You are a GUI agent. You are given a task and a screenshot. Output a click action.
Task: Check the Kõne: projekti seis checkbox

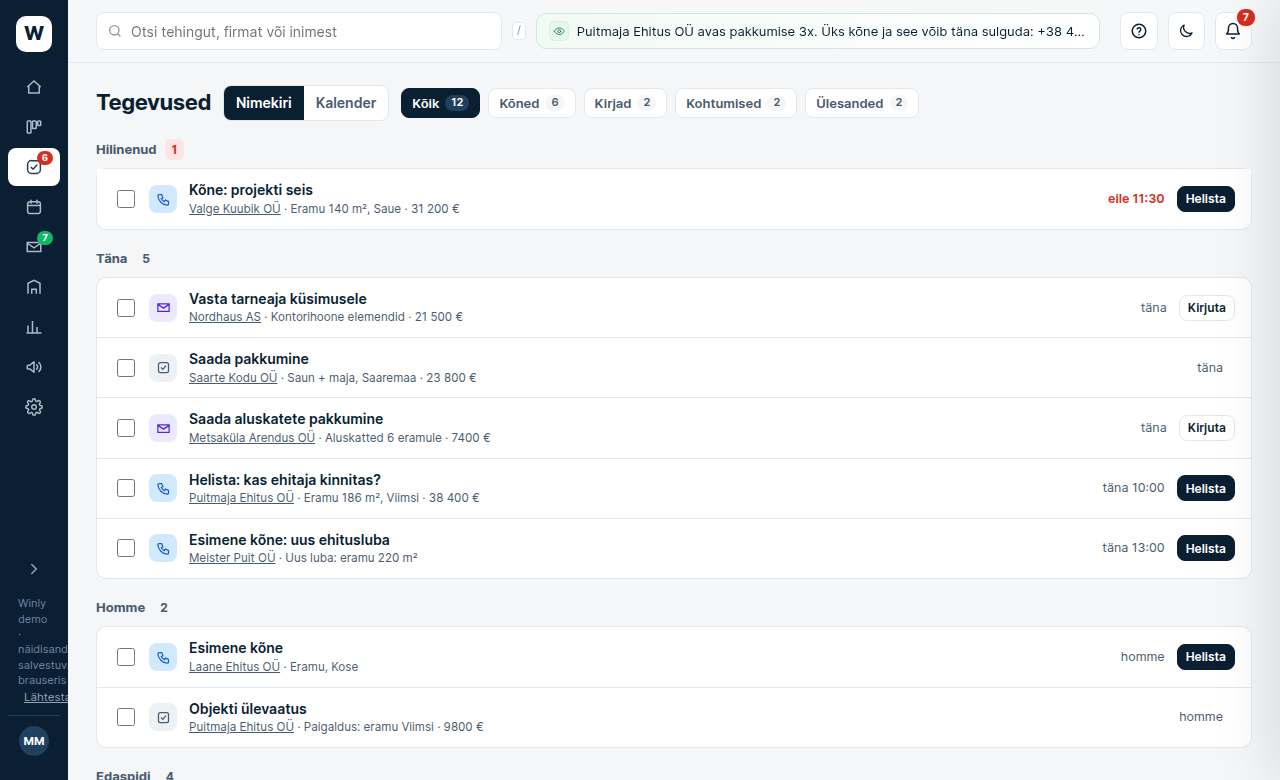pos(126,199)
